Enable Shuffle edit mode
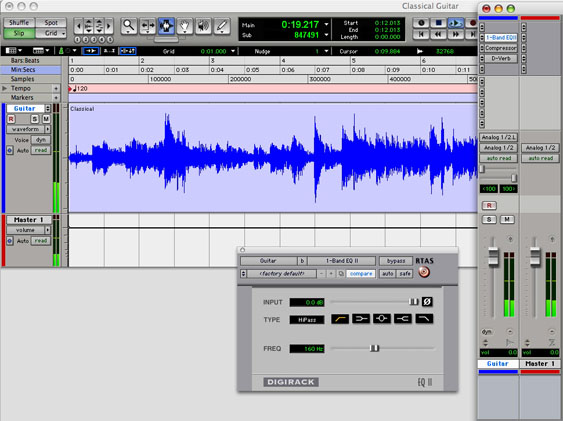This screenshot has width=563, height=421. (x=19, y=23)
